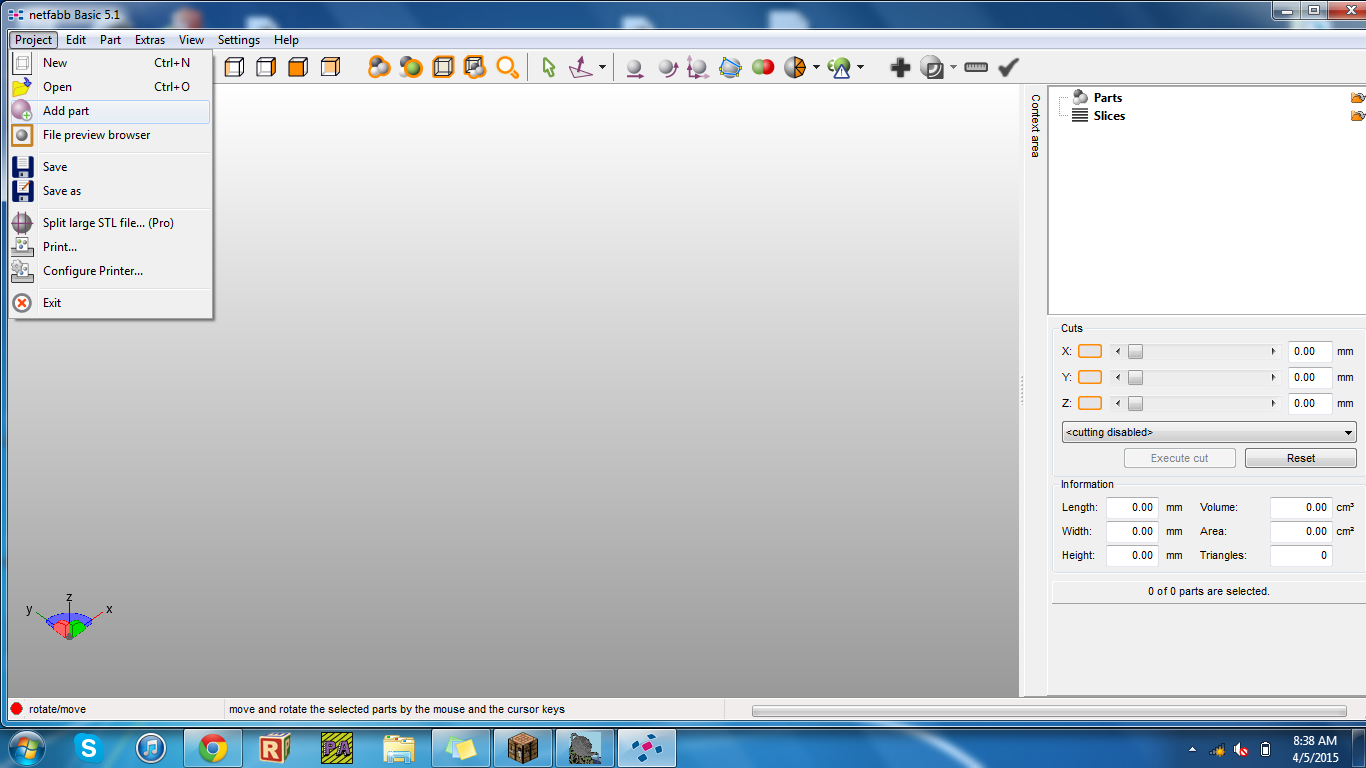
Task: Click the orange pie sphere cut icon
Action: coord(795,68)
